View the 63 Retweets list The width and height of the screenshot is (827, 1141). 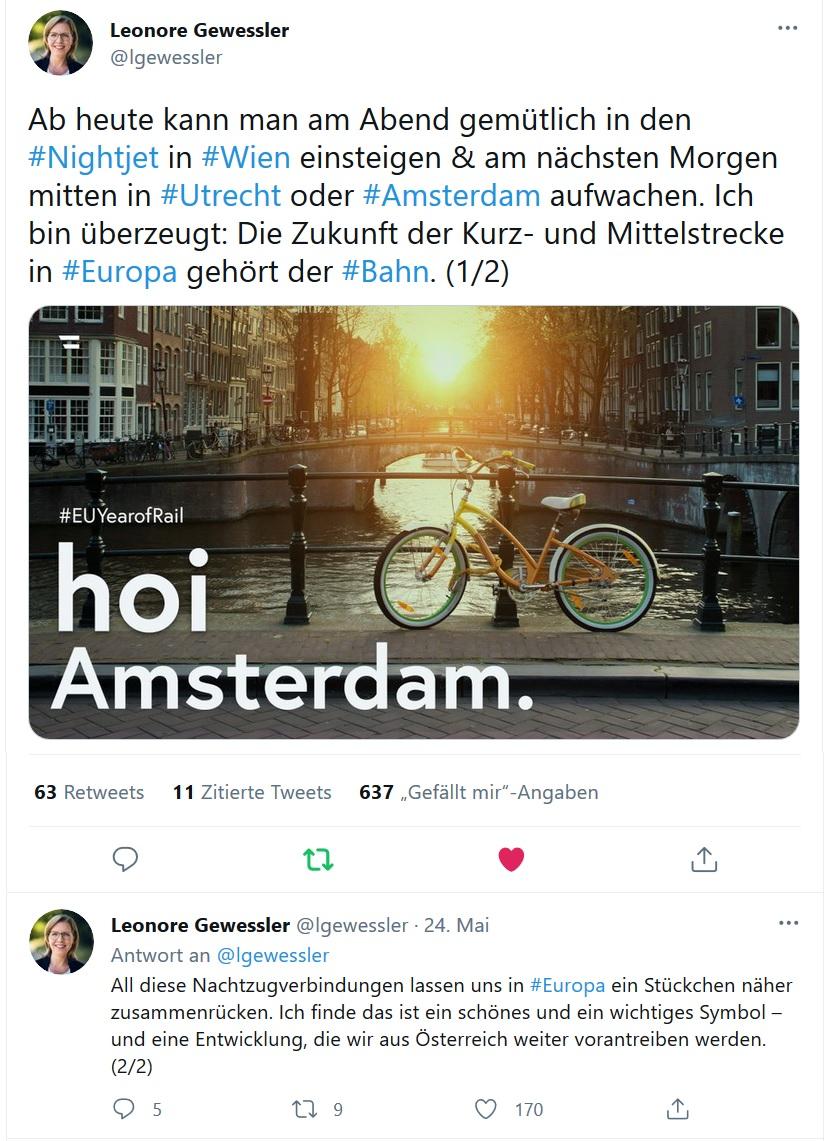point(89,792)
